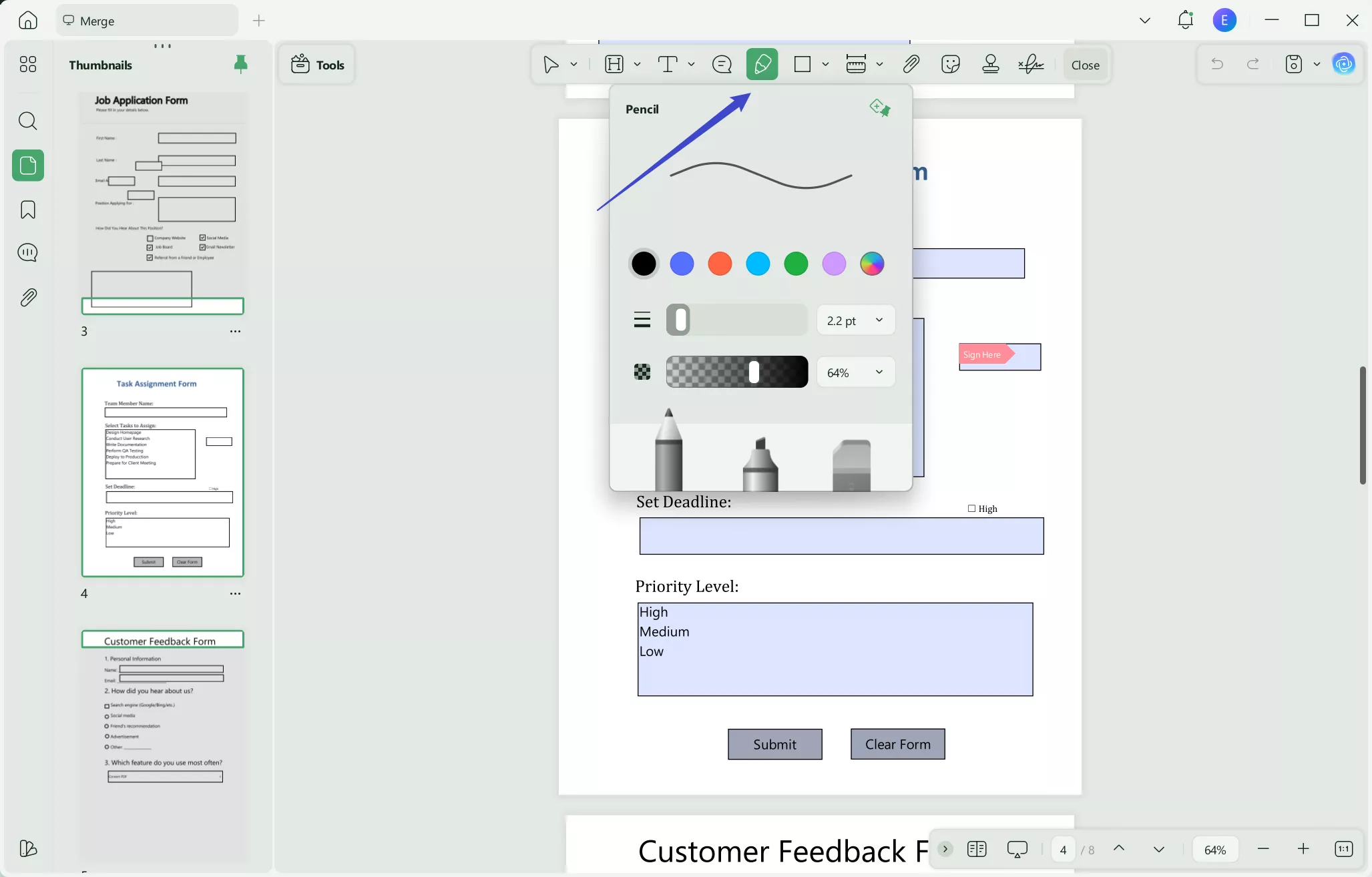Screen dimensions: 1372x877
Task: Unpin the Thumbnails panel
Action: pos(240,63)
